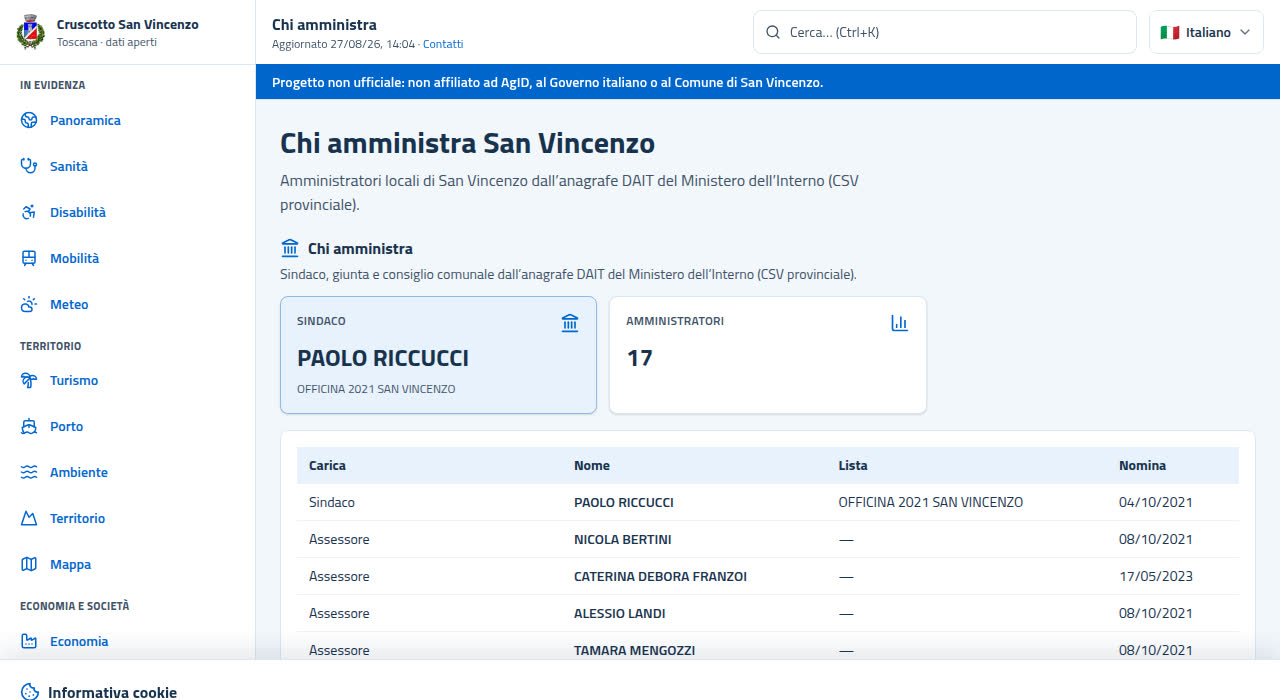Viewport: 1280px width, 700px height.
Task: Click the San Vincenzo coat of arms logo
Action: coord(31,32)
